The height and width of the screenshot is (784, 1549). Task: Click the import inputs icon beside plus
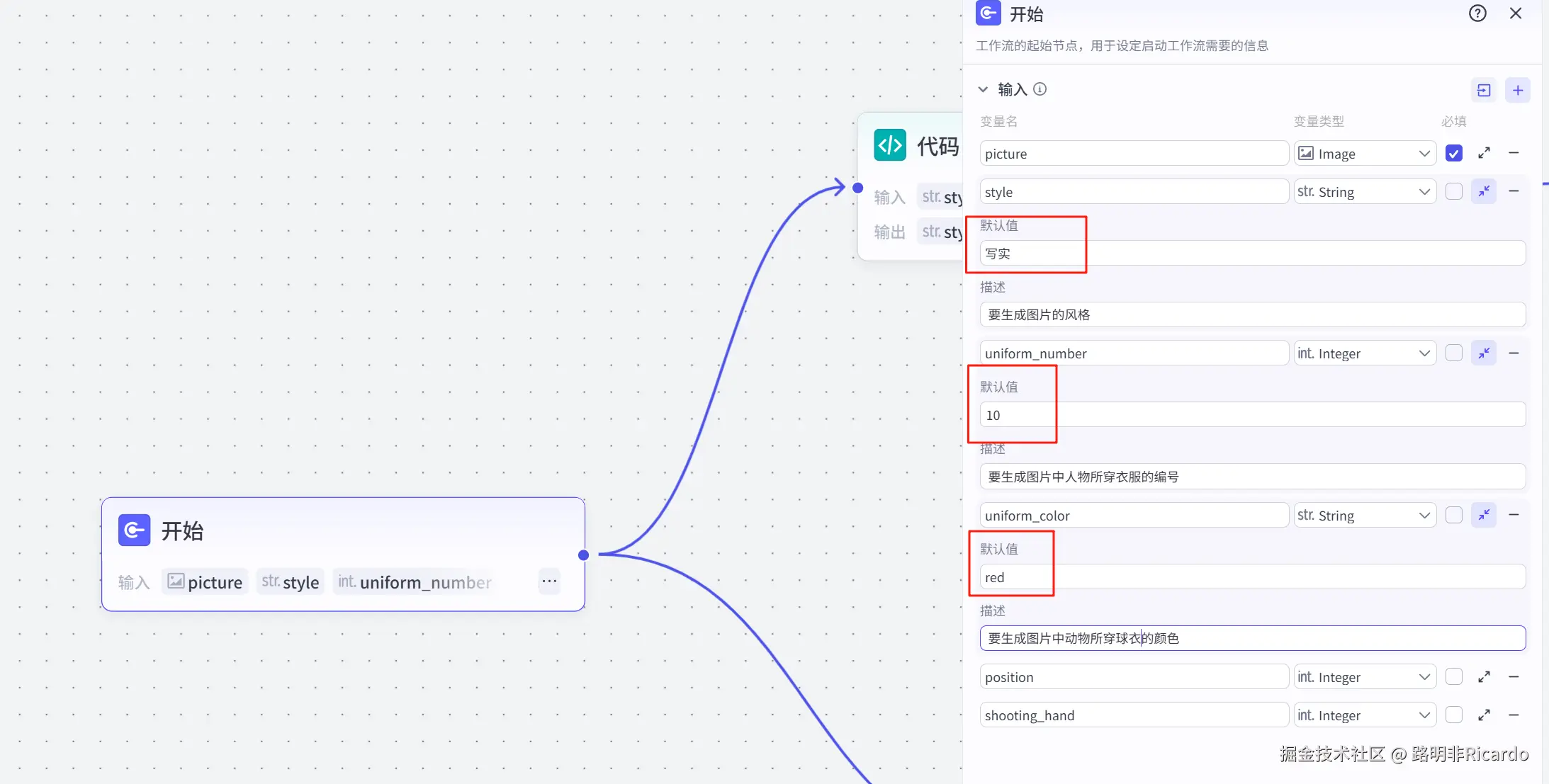(1484, 90)
